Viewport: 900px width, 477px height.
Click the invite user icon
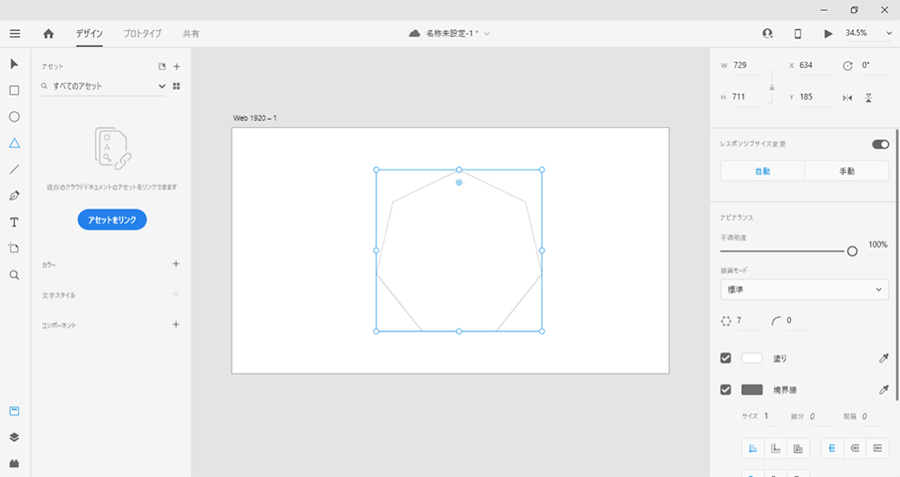pyautogui.click(x=767, y=33)
